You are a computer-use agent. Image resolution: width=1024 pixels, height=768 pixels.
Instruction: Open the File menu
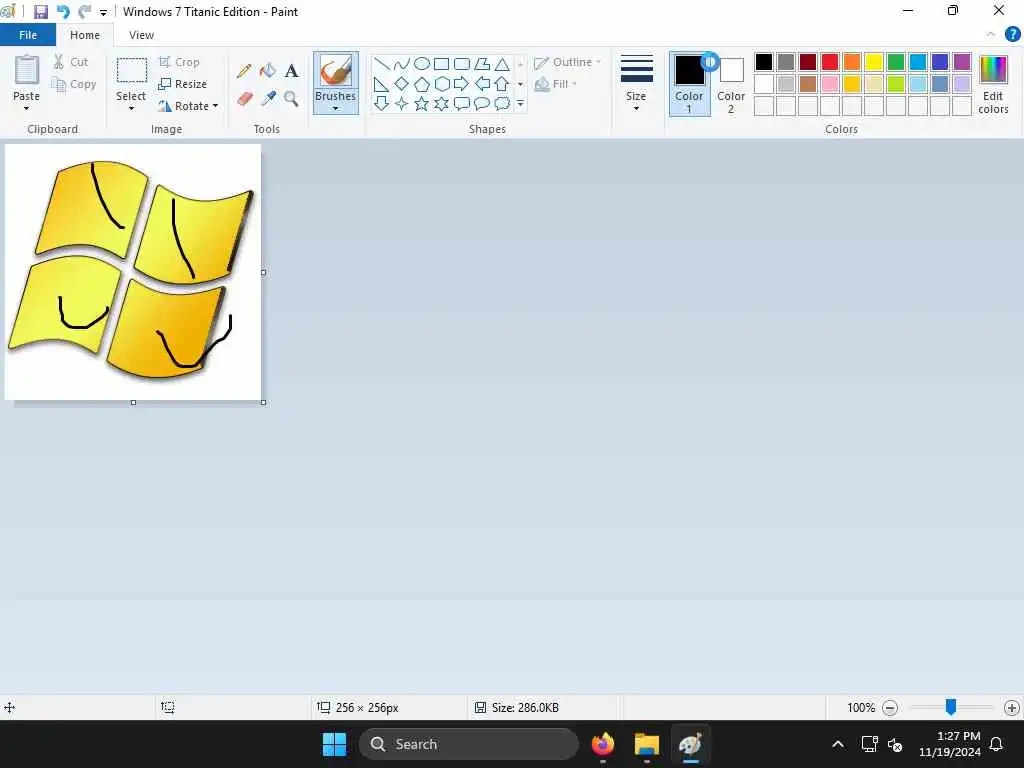click(x=28, y=35)
